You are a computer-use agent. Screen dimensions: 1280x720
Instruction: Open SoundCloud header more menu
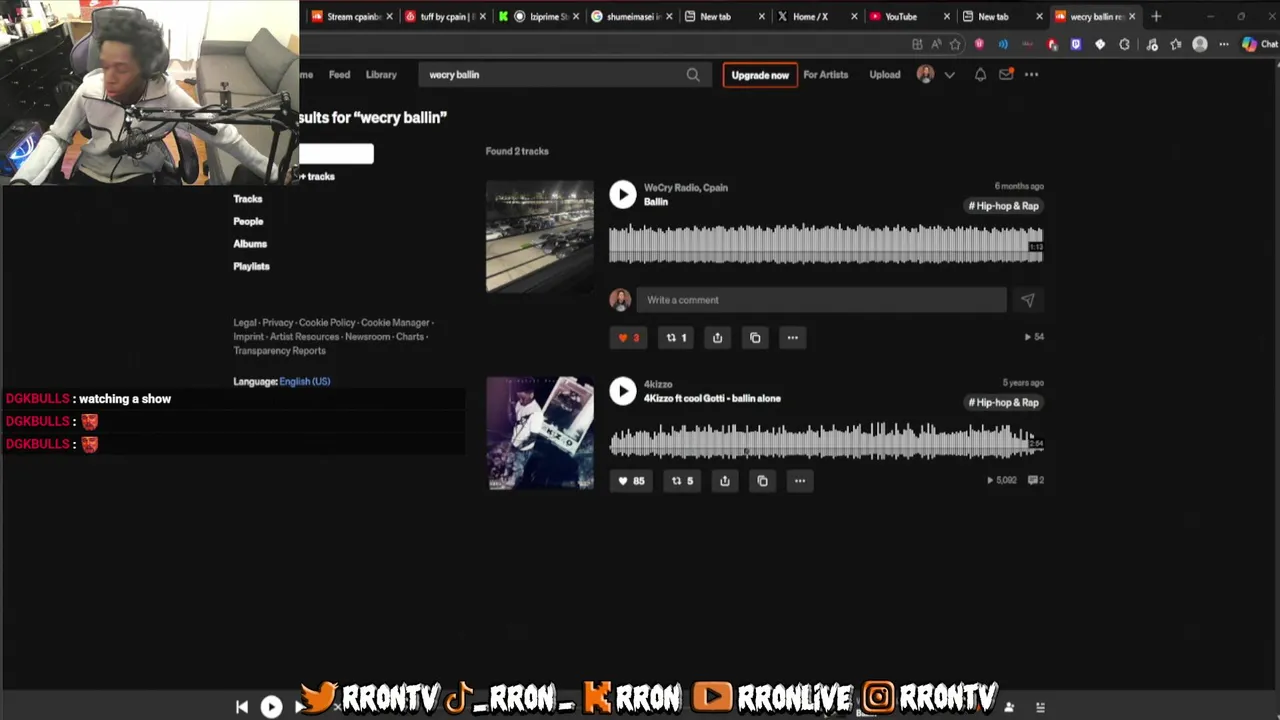click(1031, 75)
